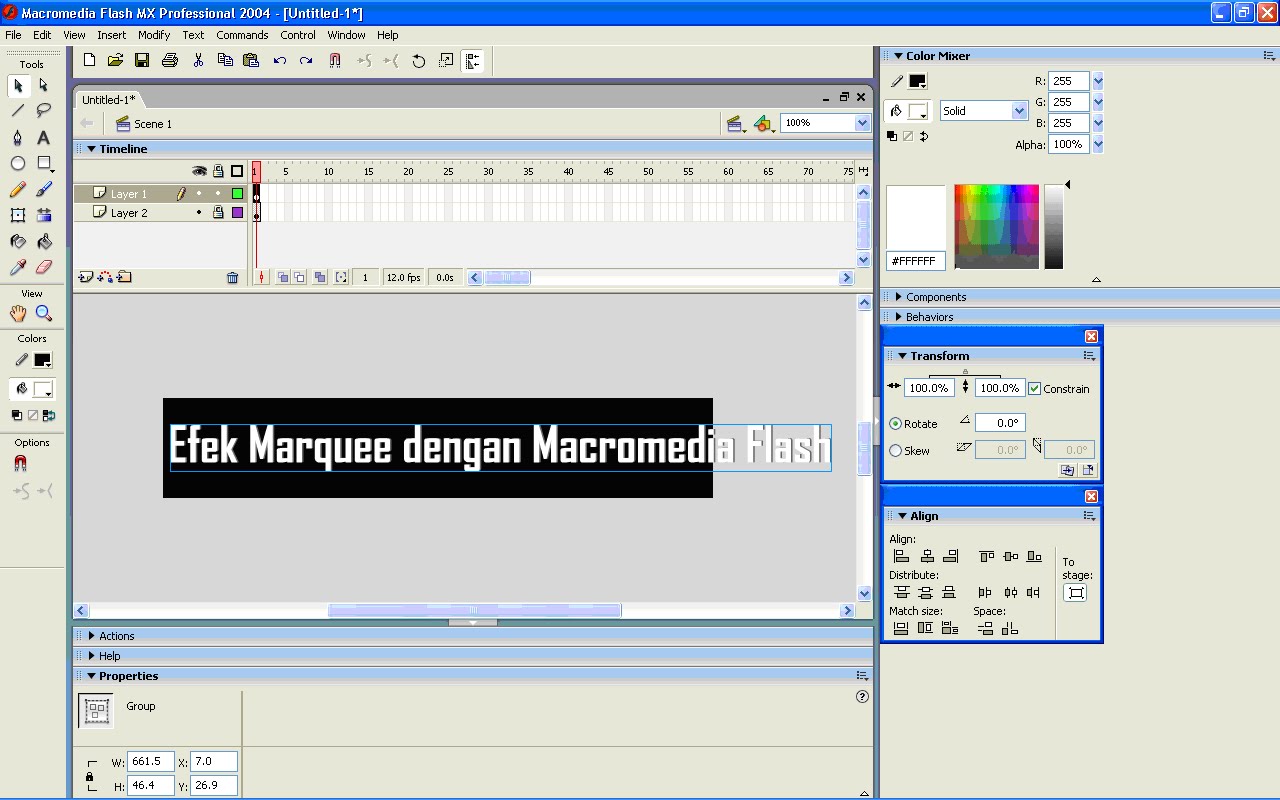Click the brightness slider bar

pyautogui.click(x=1053, y=226)
